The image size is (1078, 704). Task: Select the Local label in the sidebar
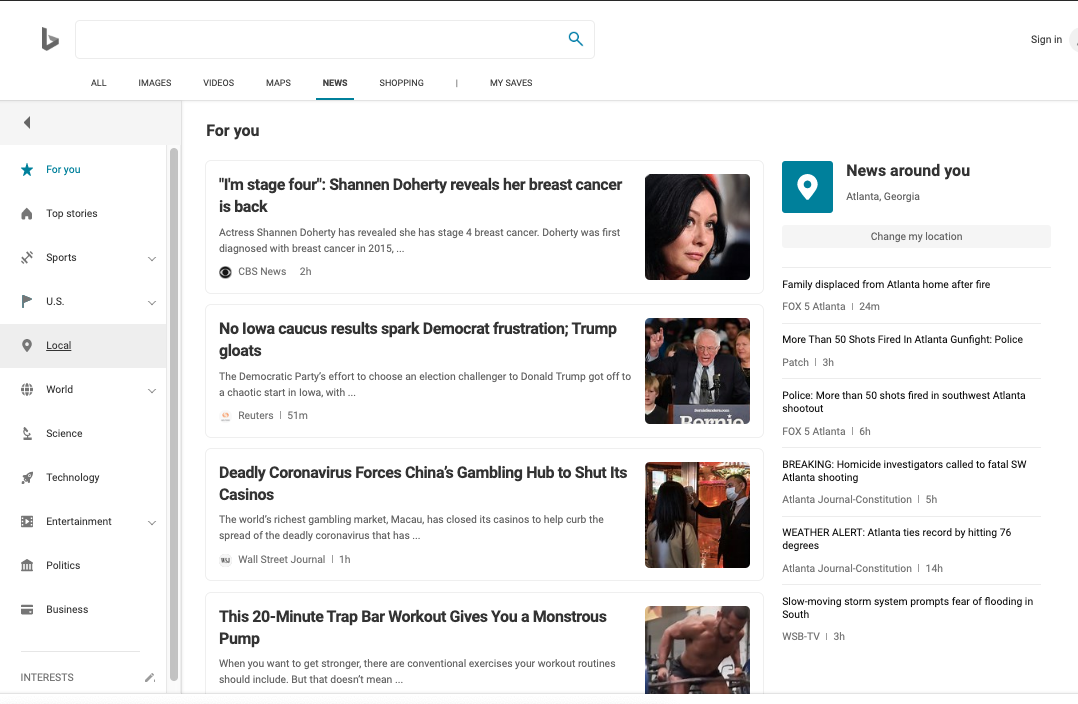(x=58, y=345)
